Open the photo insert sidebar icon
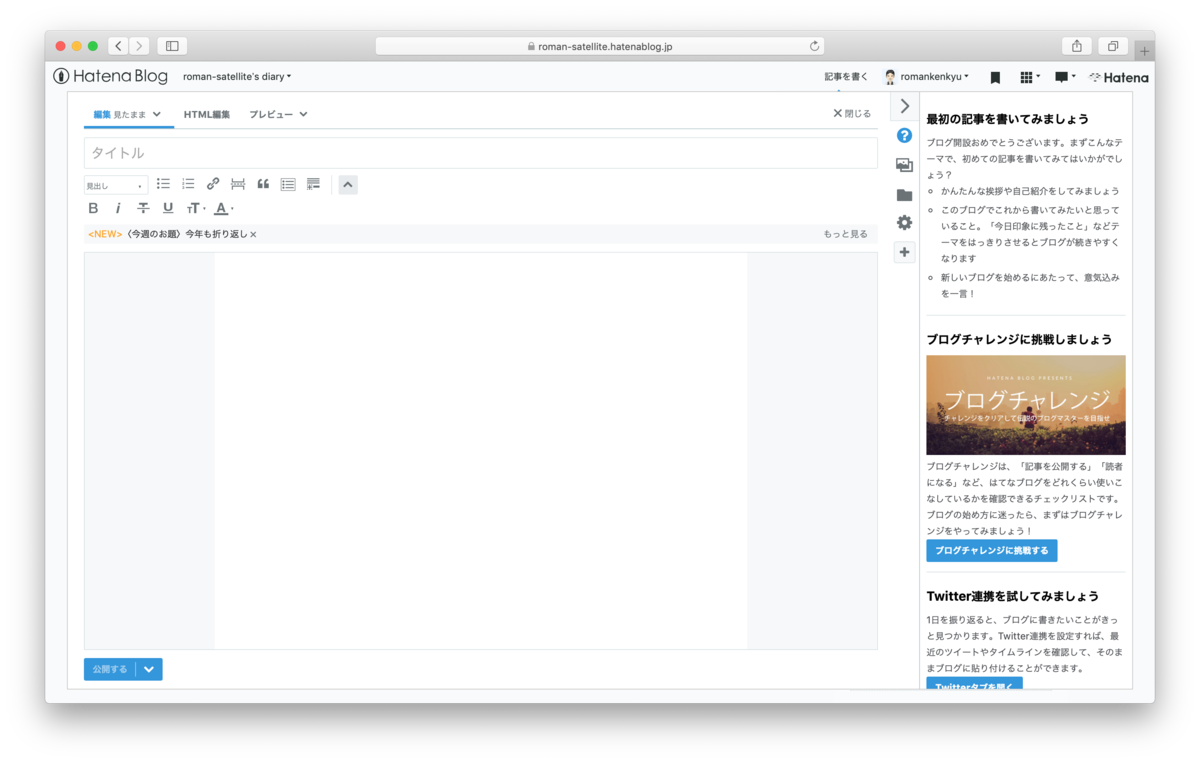 [904, 165]
